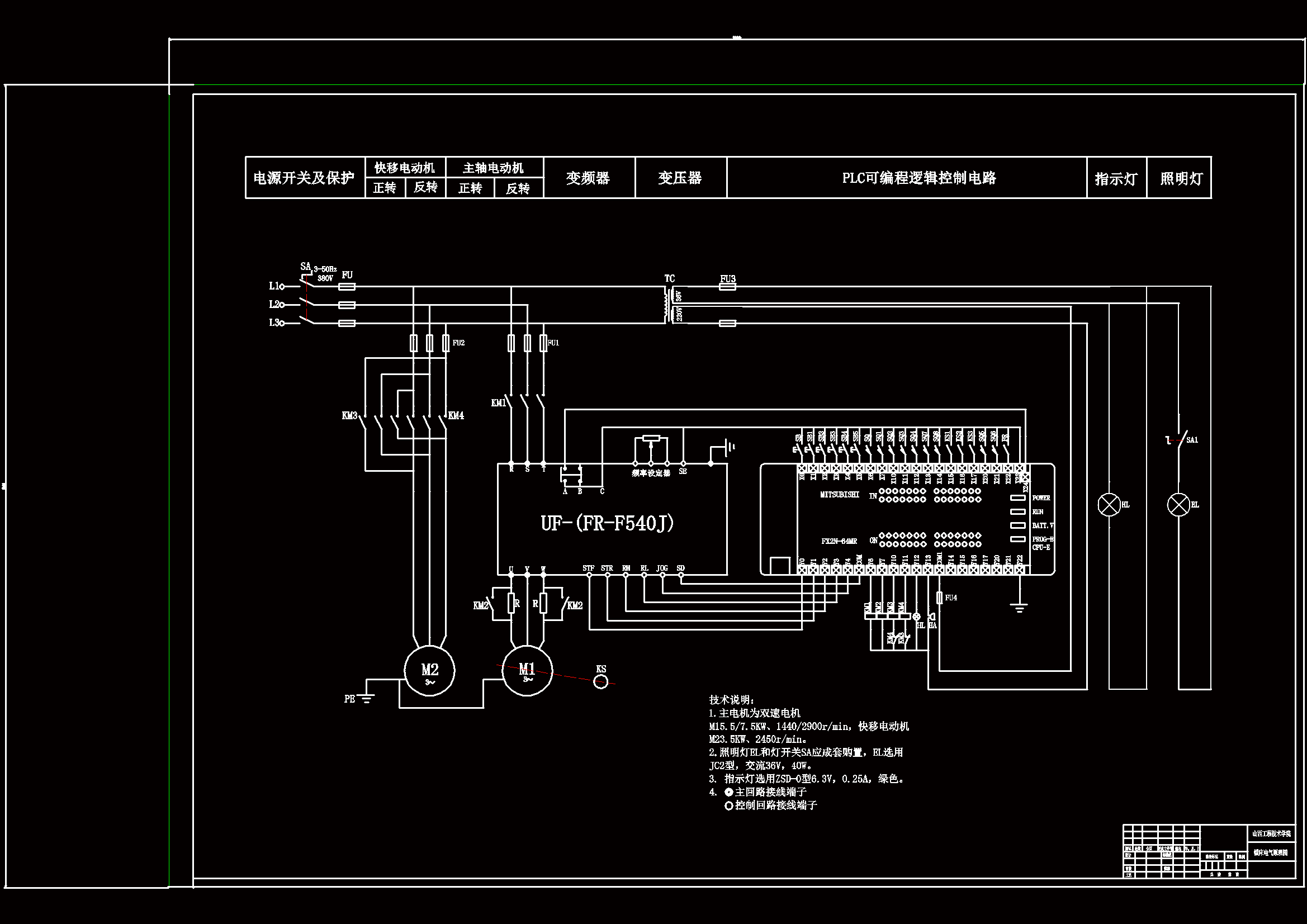
Task: Click the UF-(FR-F540J) inverter label
Action: 608,523
